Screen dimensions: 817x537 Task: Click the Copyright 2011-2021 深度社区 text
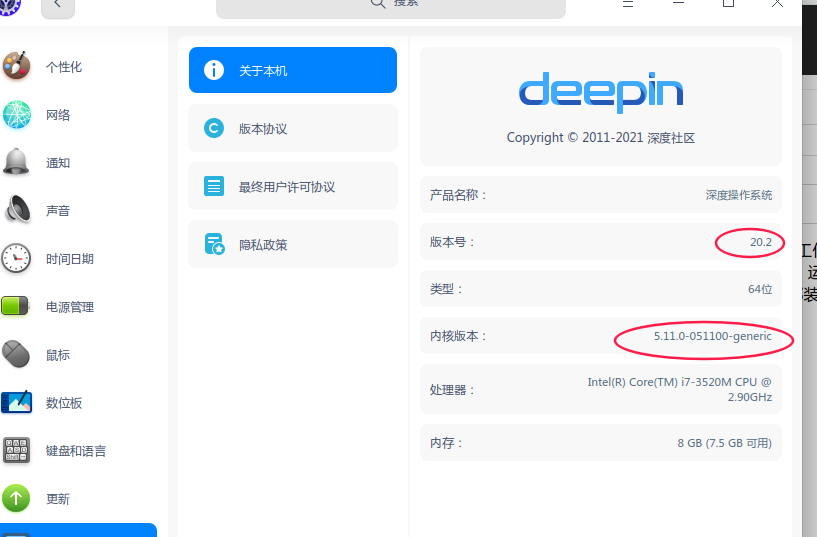[601, 138]
